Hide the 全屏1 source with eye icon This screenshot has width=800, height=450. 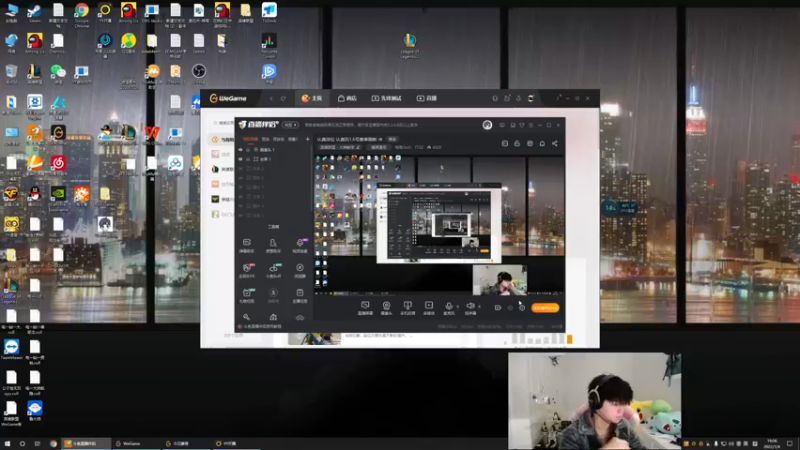tap(240, 159)
